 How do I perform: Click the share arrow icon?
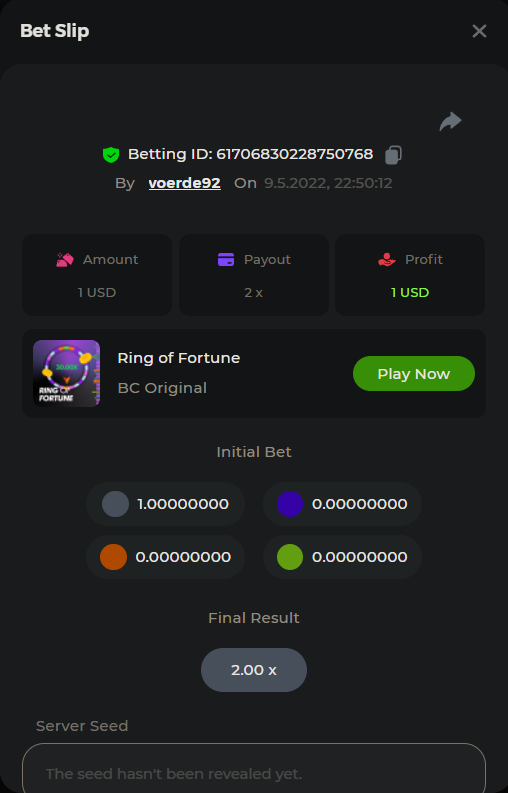coord(450,121)
